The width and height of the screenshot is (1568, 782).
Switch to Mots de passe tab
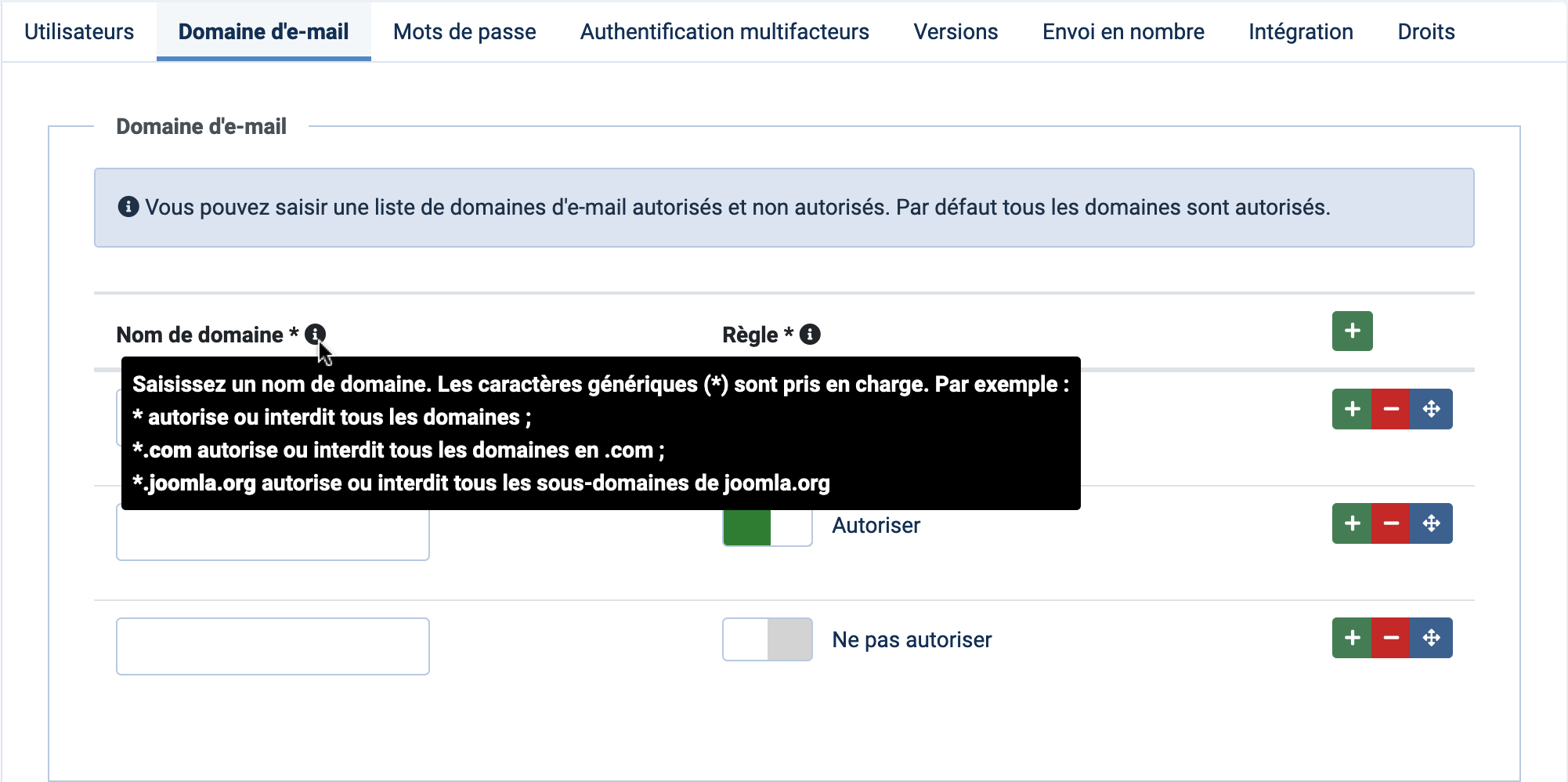(464, 31)
